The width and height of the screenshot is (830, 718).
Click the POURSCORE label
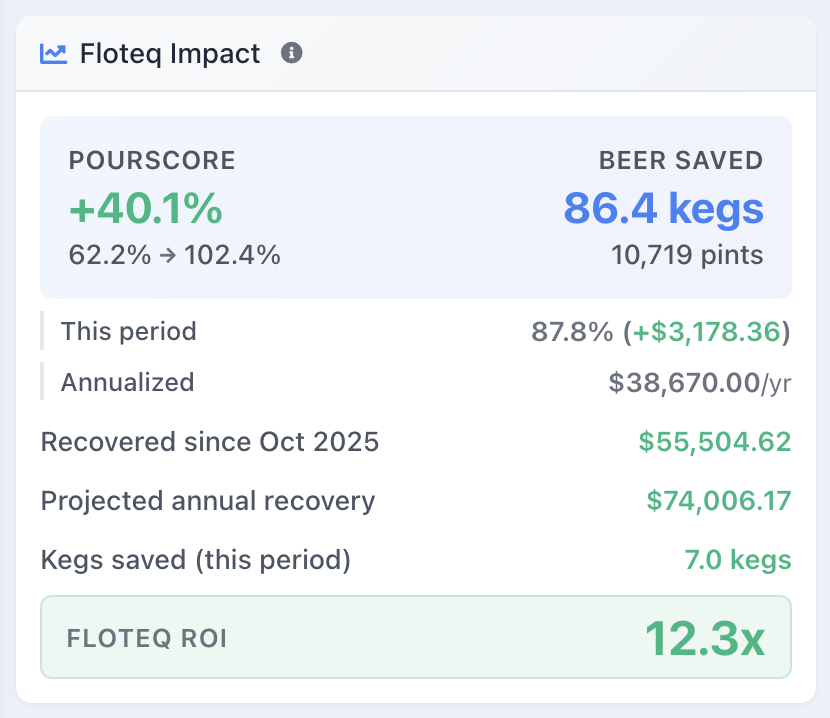(x=152, y=160)
